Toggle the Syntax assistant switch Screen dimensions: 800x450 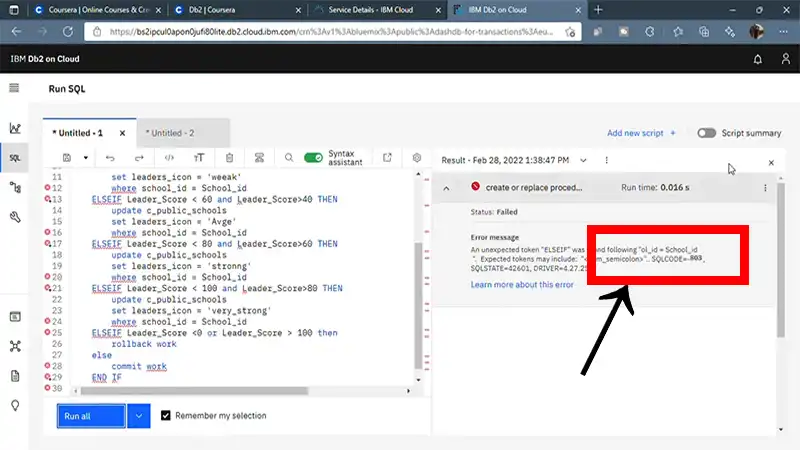[x=313, y=158]
